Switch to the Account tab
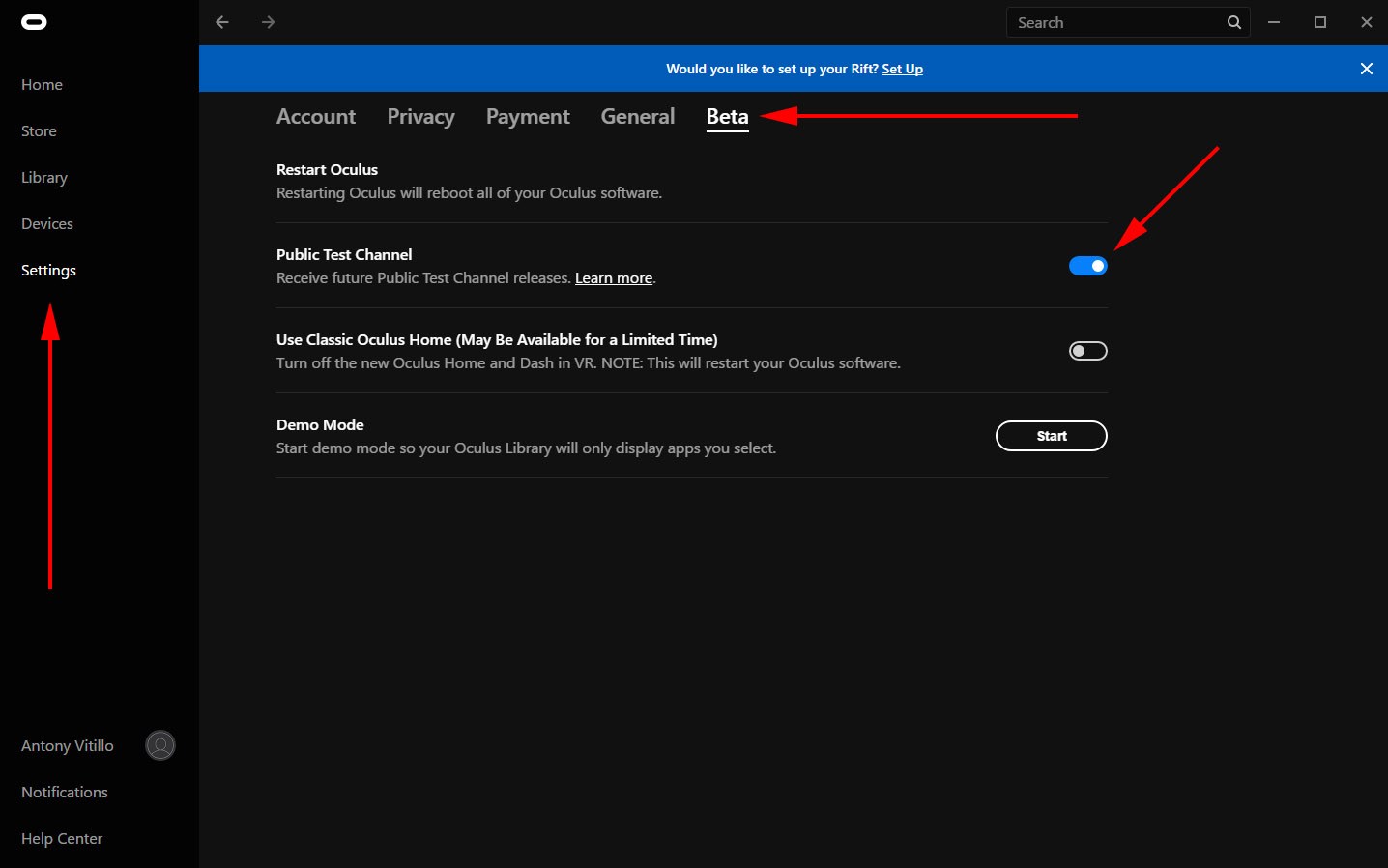Screen dimensions: 1388x868 point(316,117)
